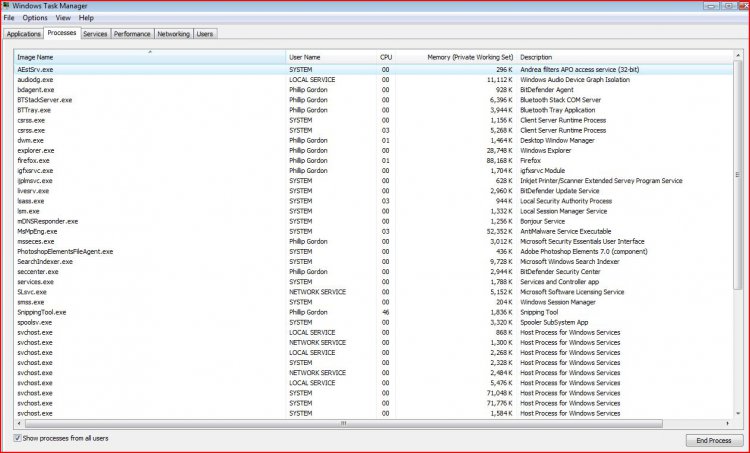Click the Windows Audio Device Graph Isolation description

(x=575, y=79)
